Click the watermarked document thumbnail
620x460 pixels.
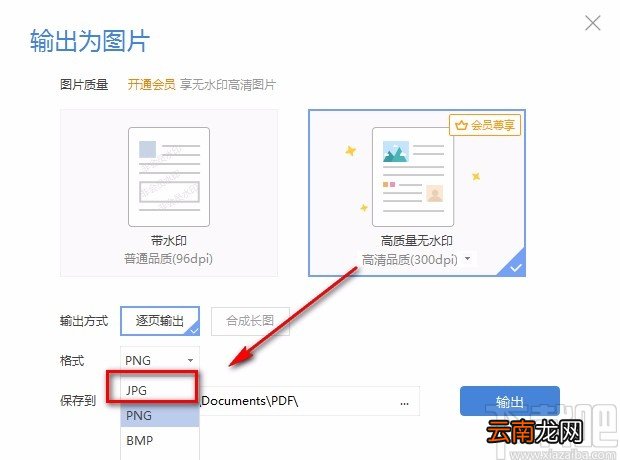169,177
